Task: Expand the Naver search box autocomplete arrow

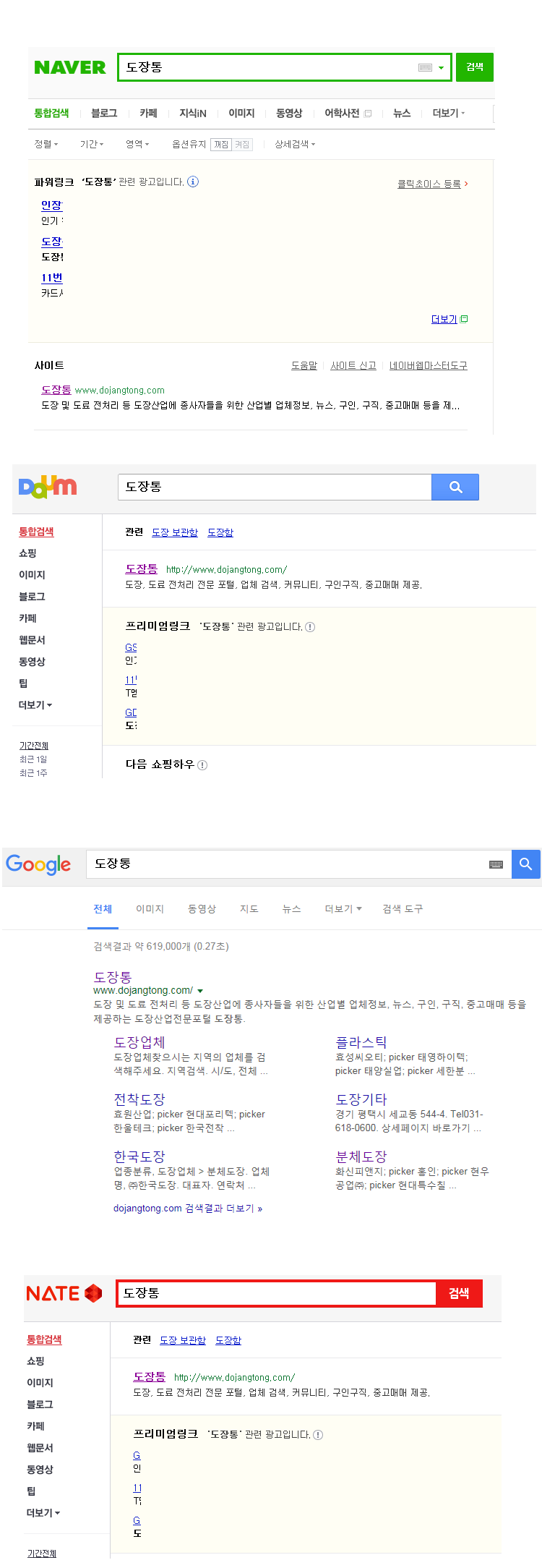Action: pyautogui.click(x=441, y=68)
